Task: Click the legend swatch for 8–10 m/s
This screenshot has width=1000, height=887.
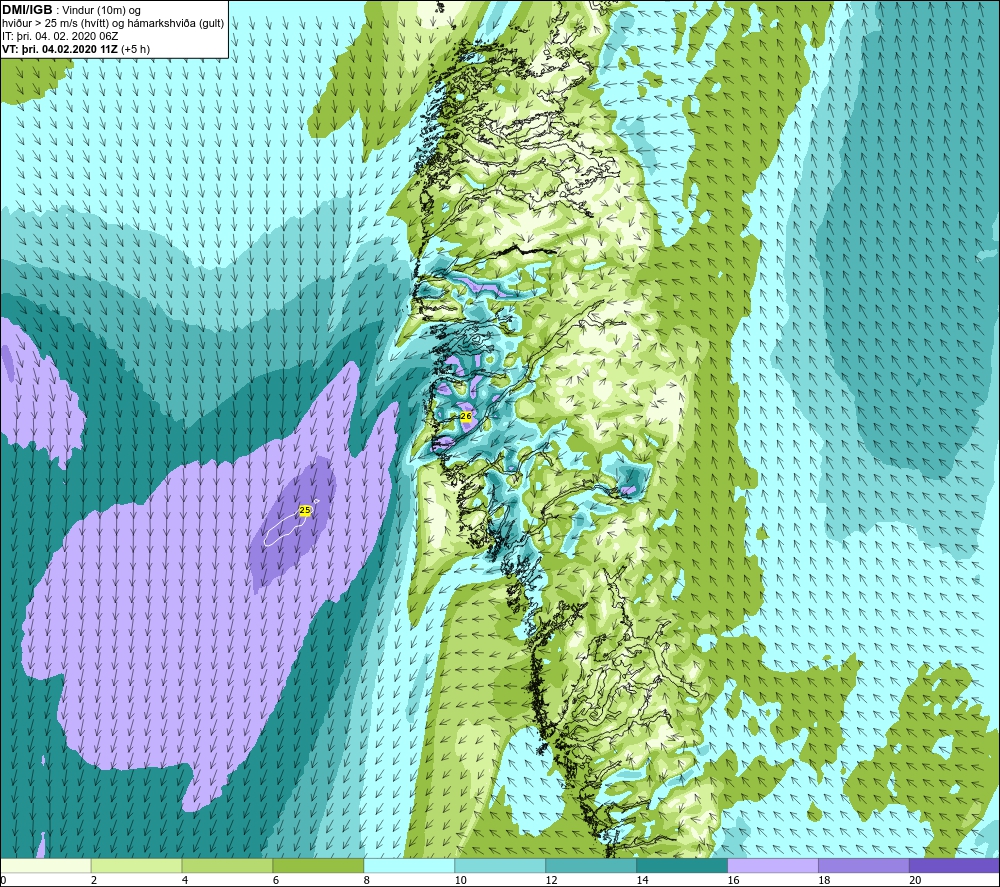Action: (x=409, y=866)
